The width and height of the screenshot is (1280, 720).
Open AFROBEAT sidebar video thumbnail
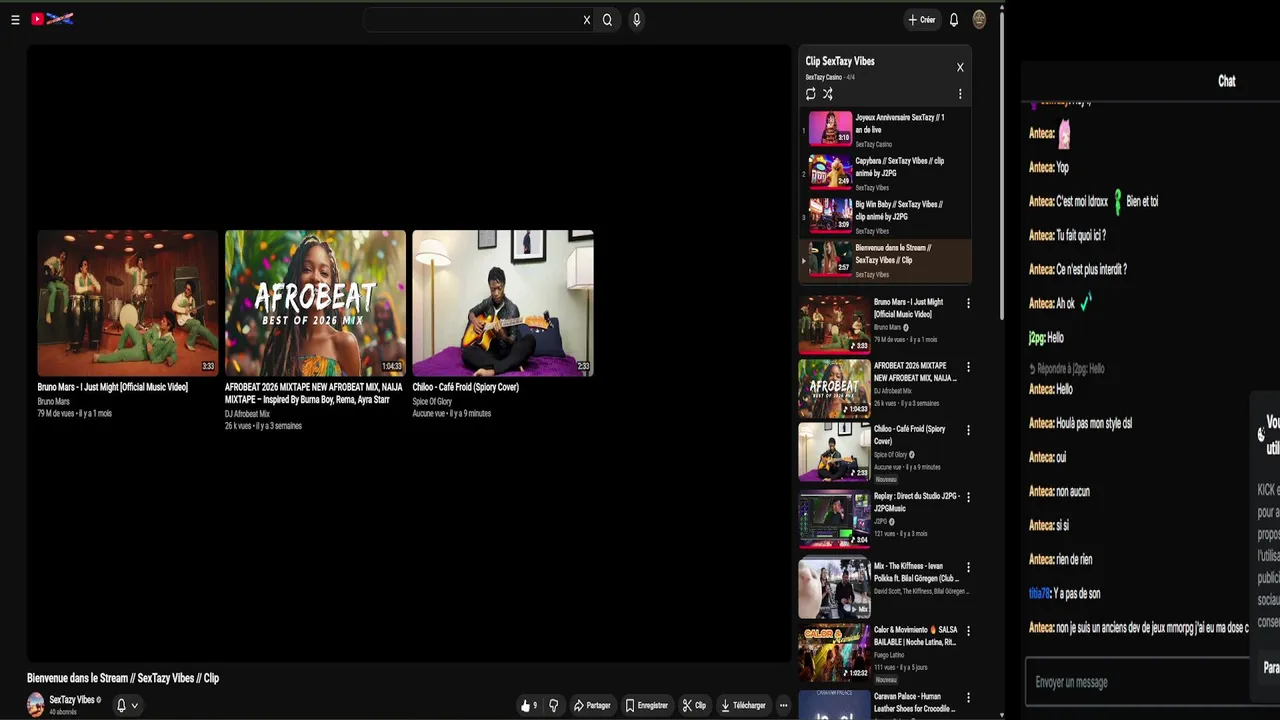click(x=834, y=388)
